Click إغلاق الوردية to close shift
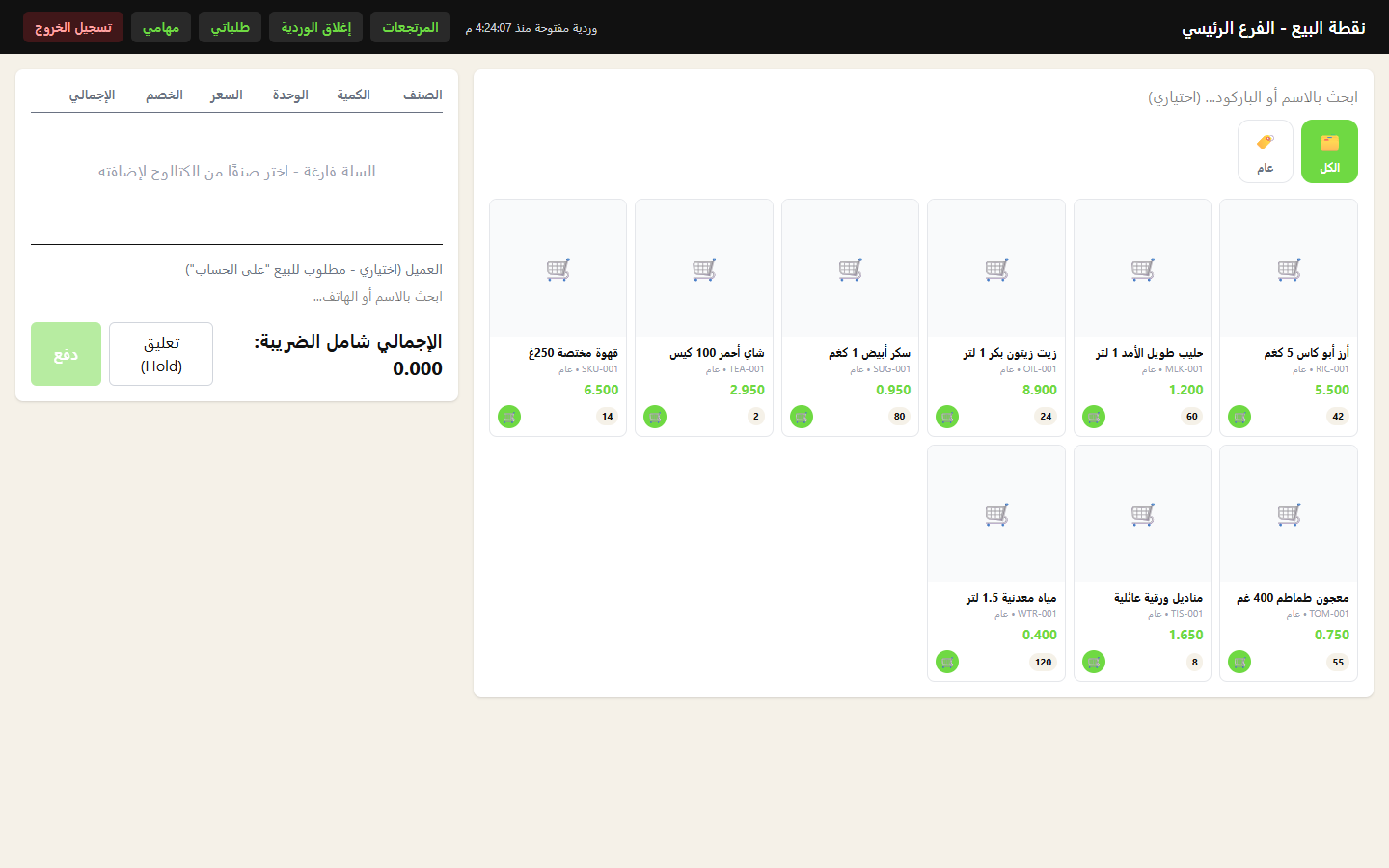 (316, 27)
